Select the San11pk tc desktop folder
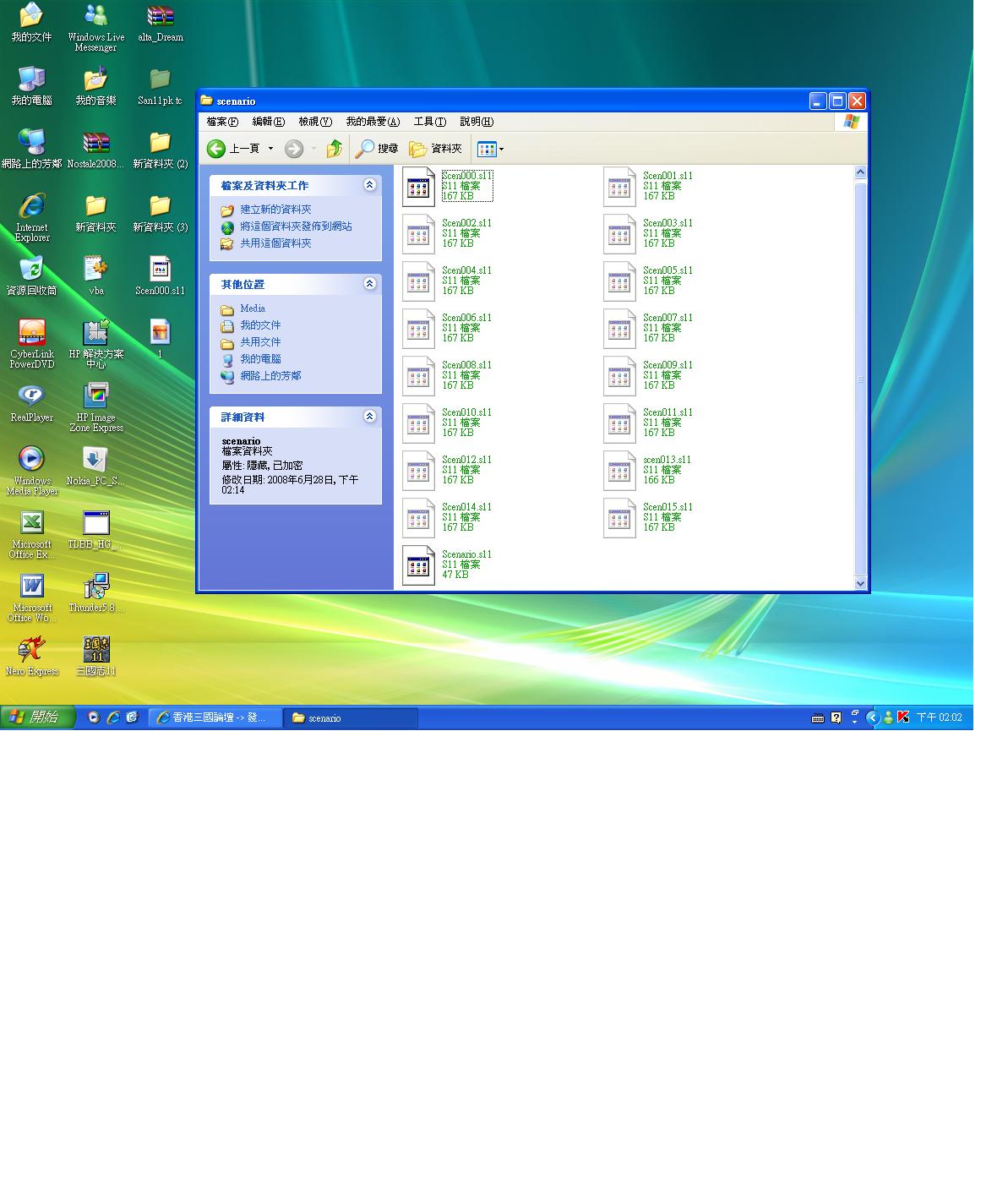This screenshot has width=1008, height=1200. click(x=160, y=81)
